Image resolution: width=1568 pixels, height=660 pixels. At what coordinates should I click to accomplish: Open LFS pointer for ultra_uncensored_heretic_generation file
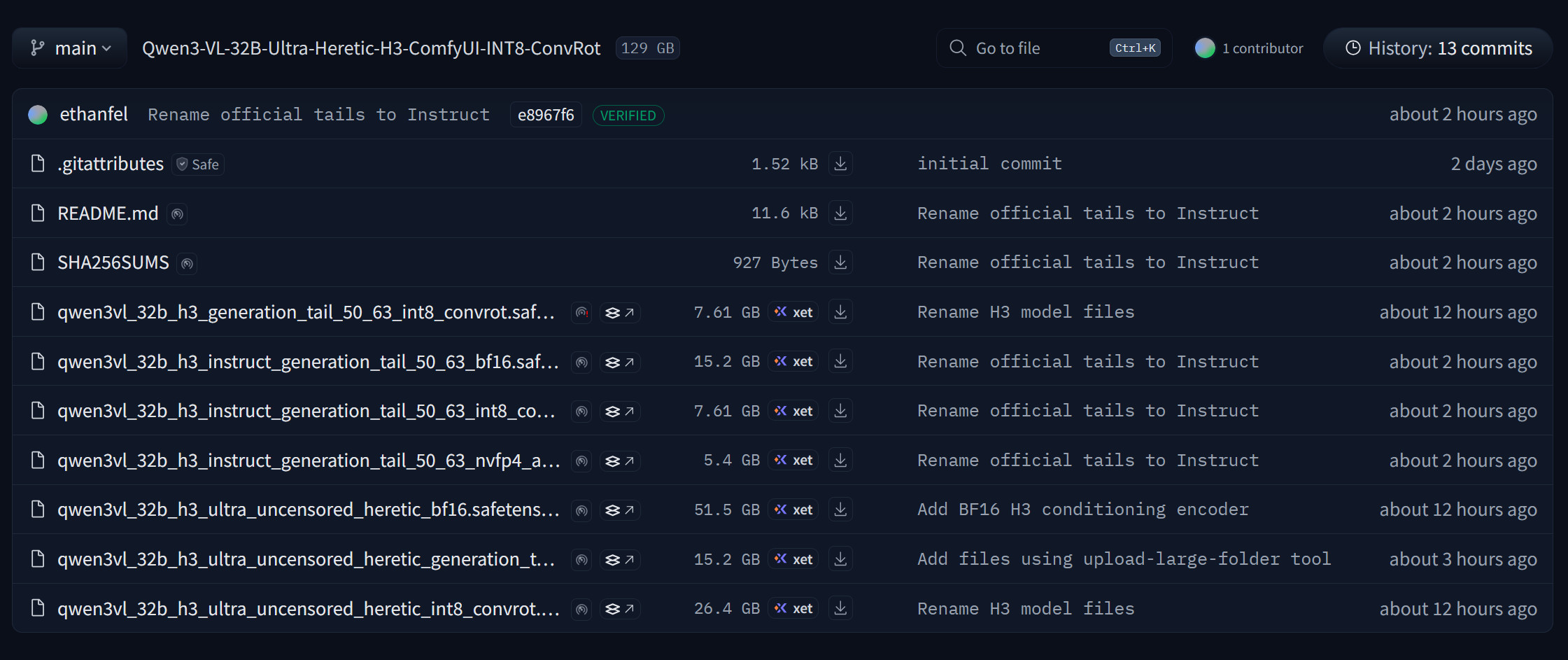click(x=620, y=560)
